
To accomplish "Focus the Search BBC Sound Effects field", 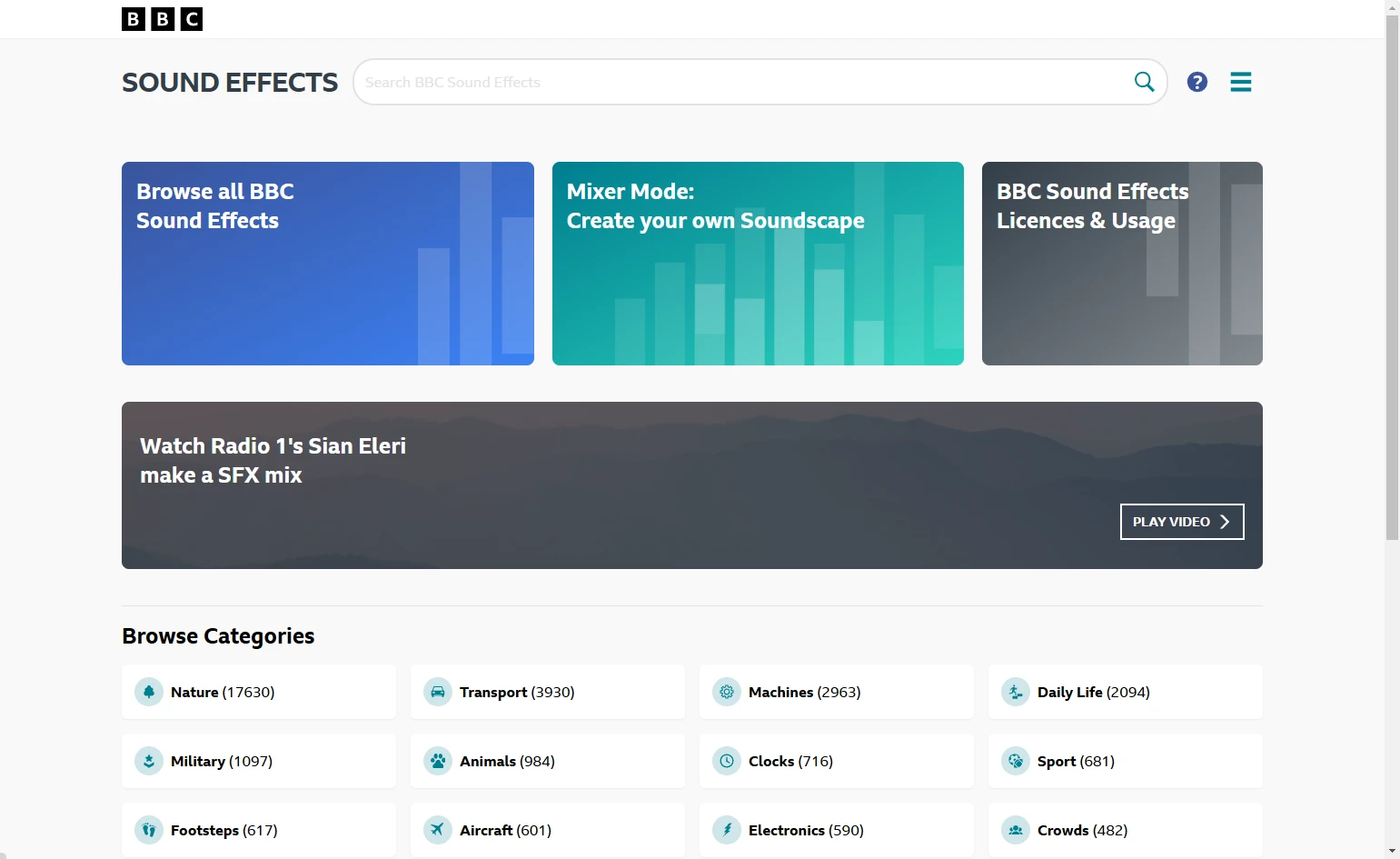I will [x=740, y=82].
